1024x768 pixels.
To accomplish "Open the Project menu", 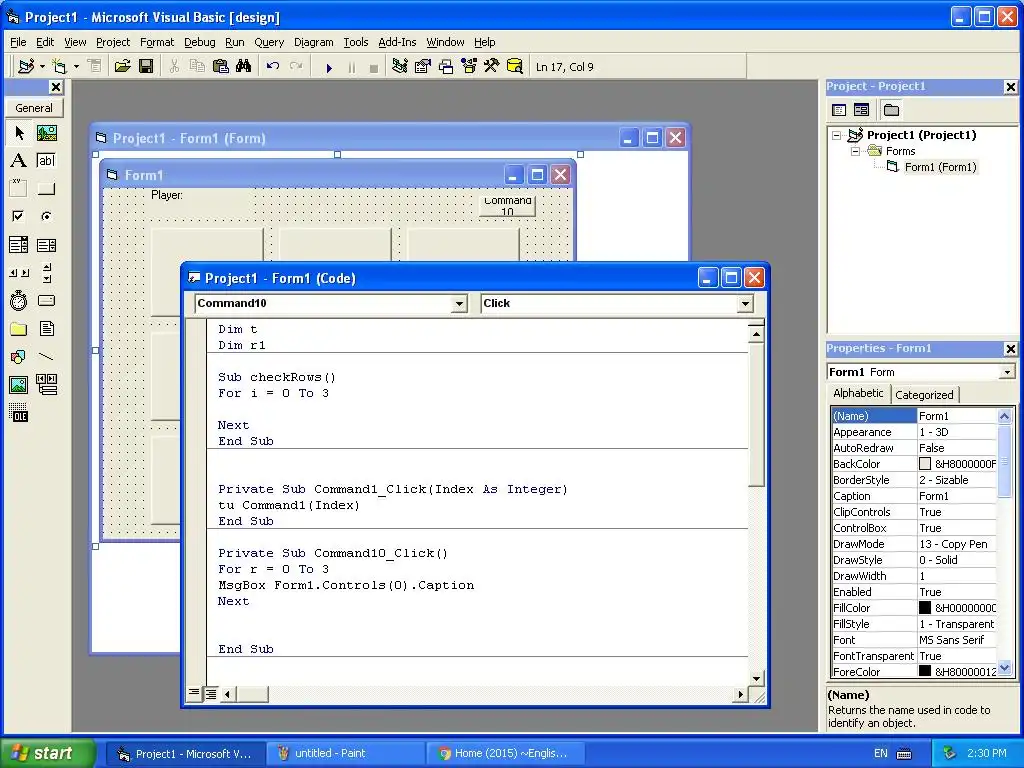I will [x=113, y=42].
